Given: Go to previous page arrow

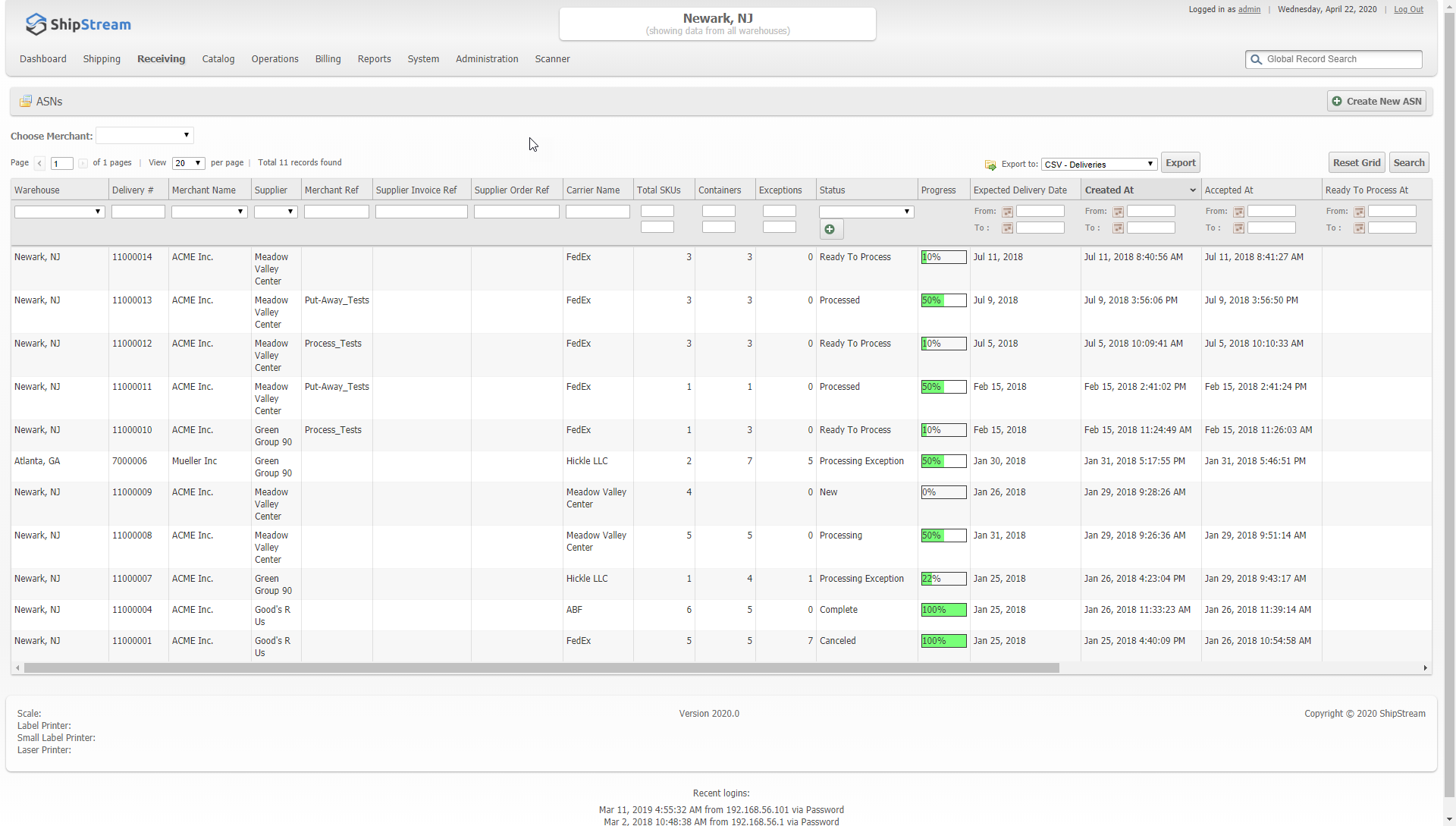Looking at the screenshot, I should [x=40, y=163].
